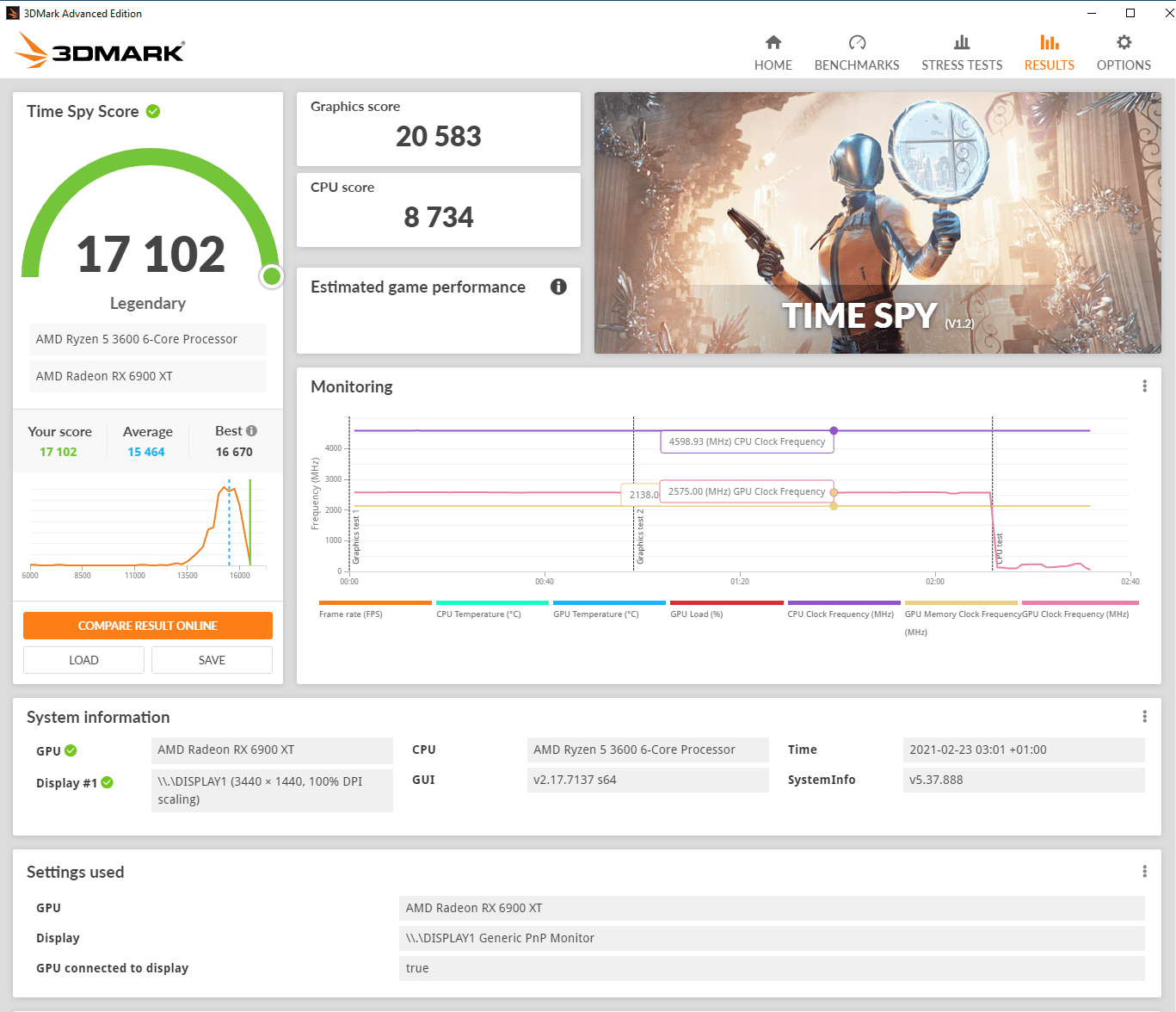
Task: Click the GUI version v2.17.7137 s64
Action: 648,780
